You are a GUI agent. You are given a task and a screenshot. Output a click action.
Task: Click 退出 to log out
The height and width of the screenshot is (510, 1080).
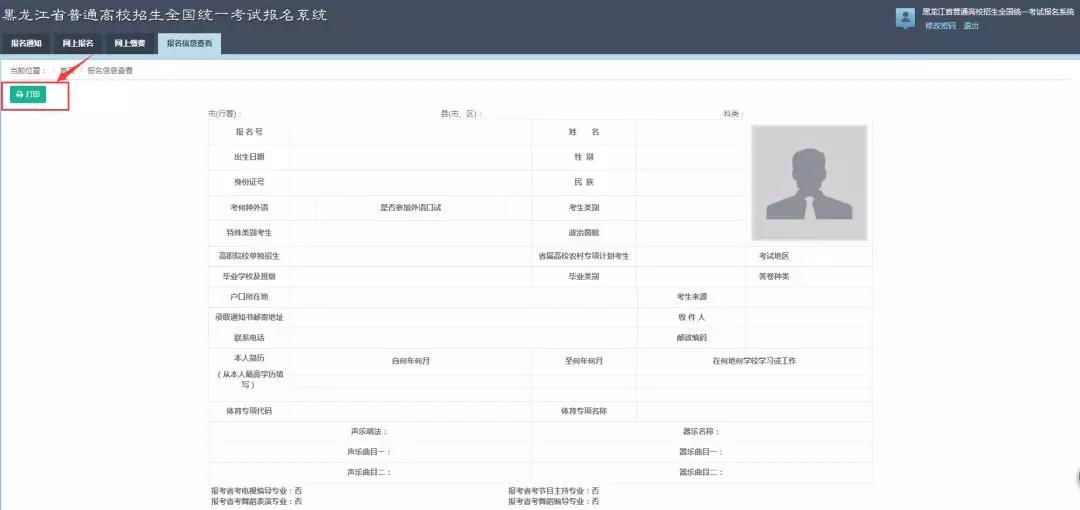click(971, 26)
